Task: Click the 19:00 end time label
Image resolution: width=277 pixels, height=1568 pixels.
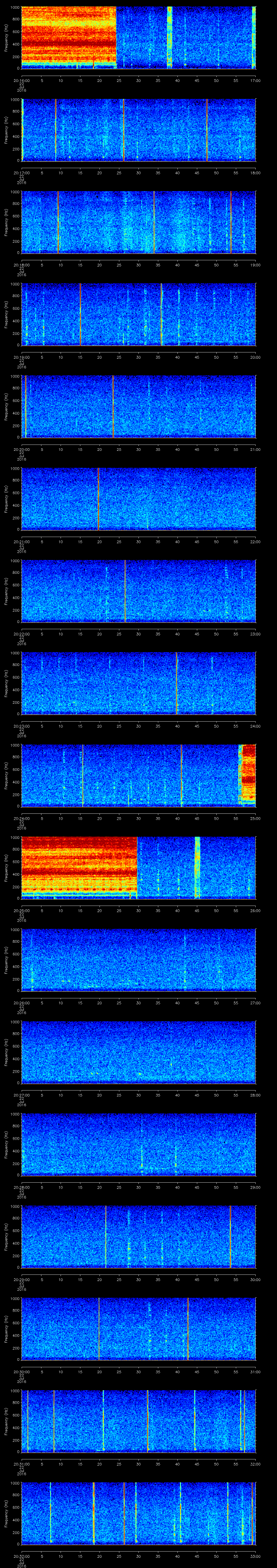Action: pyautogui.click(x=255, y=265)
